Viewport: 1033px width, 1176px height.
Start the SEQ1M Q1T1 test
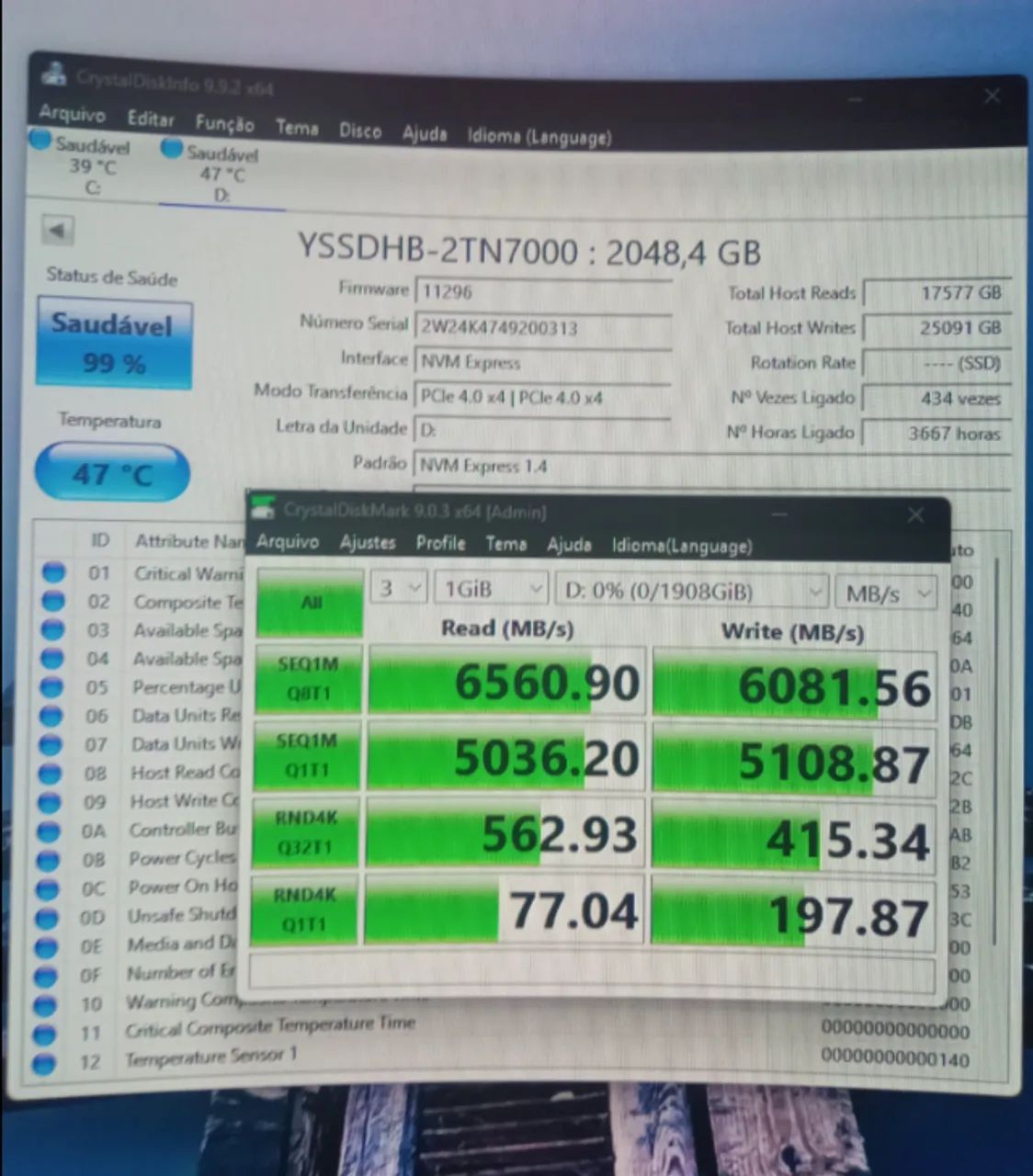306,755
